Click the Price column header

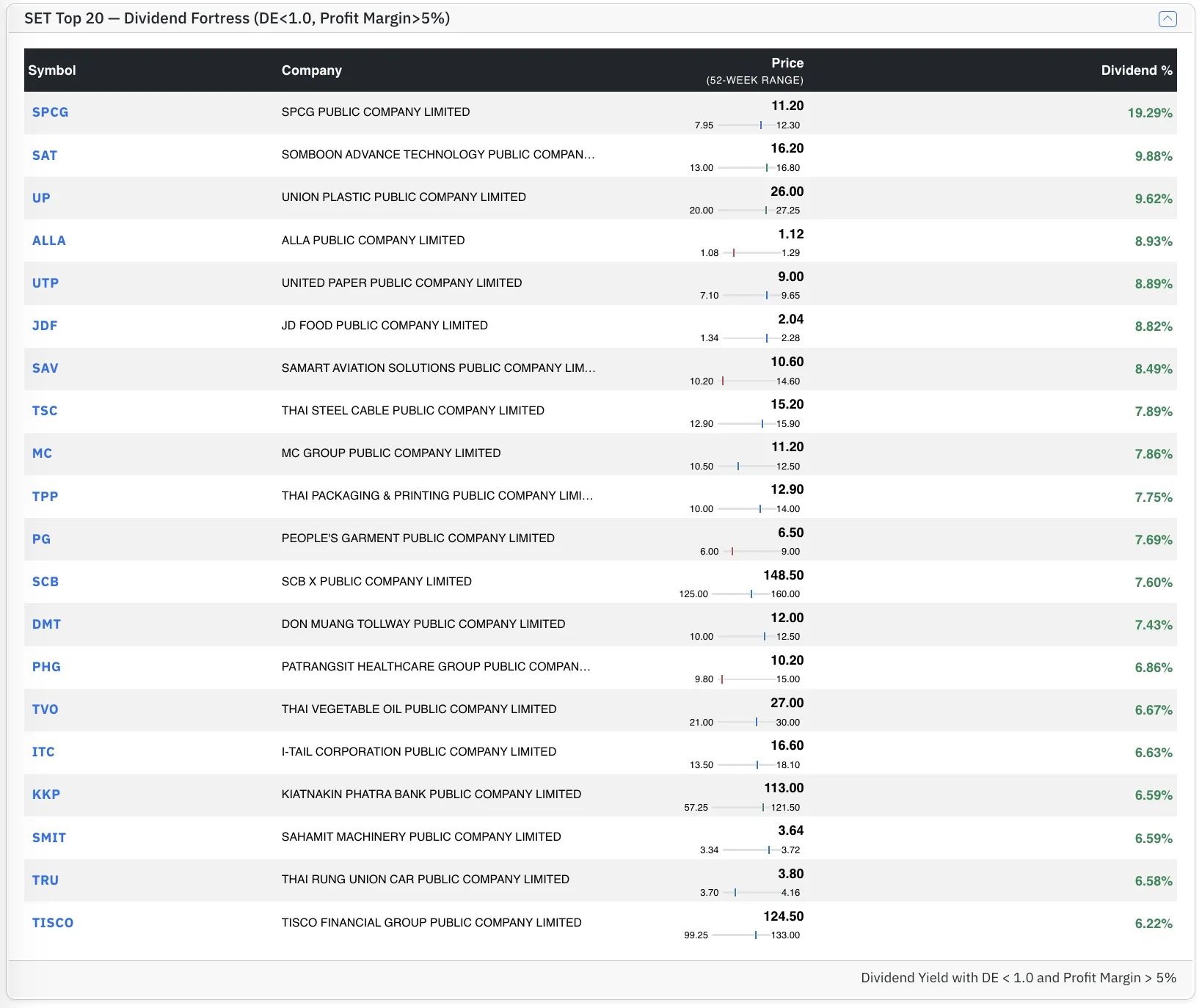click(x=787, y=63)
